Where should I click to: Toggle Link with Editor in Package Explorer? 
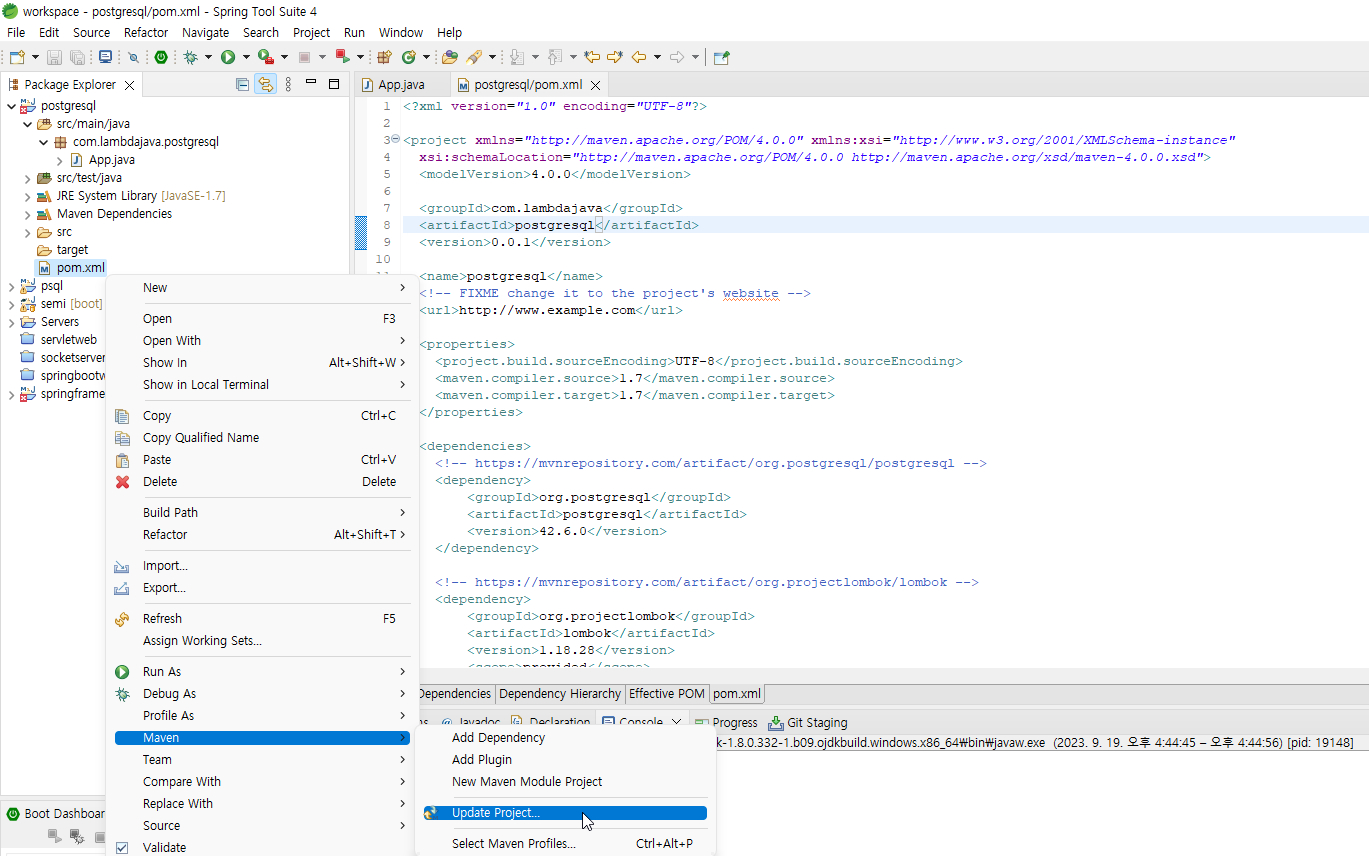[265, 84]
